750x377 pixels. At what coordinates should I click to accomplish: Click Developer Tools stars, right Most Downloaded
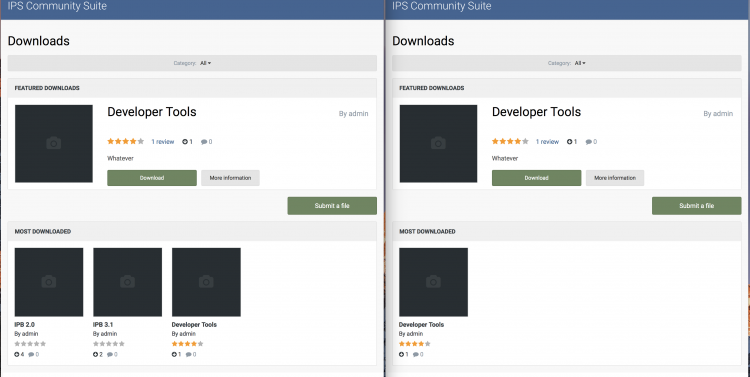tap(415, 344)
